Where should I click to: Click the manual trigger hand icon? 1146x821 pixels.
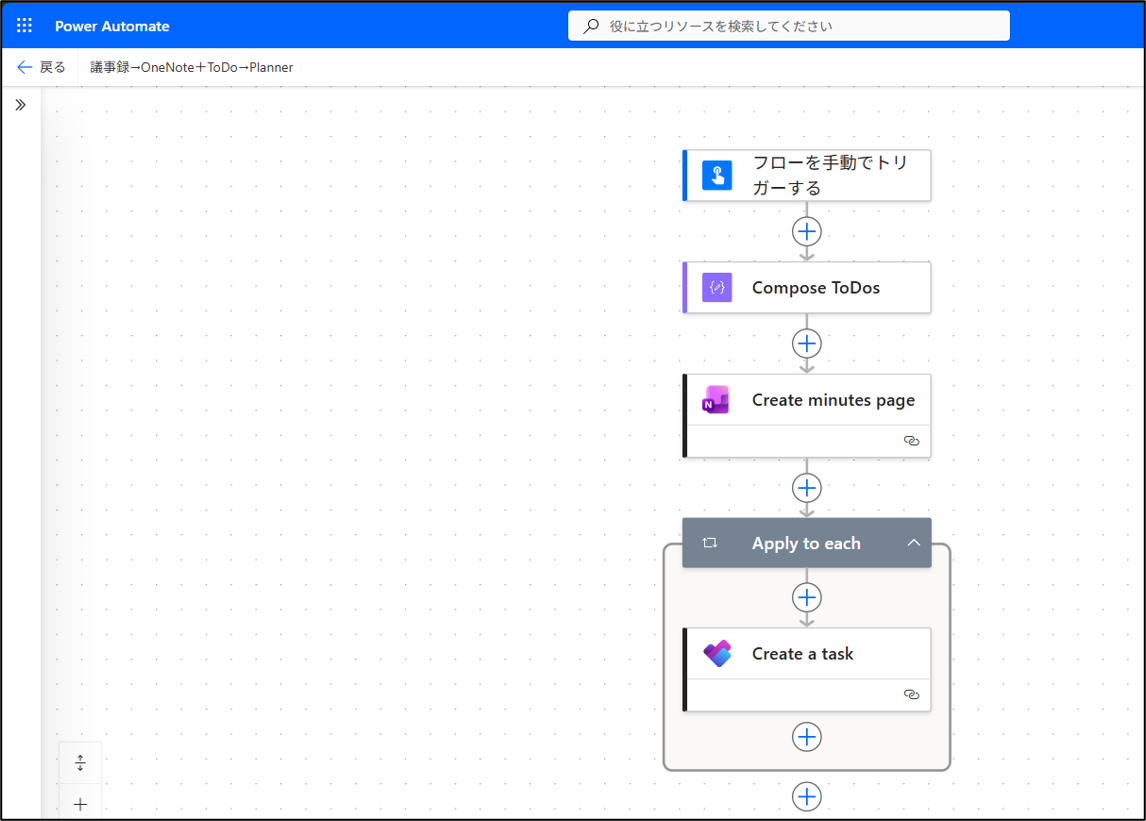click(x=717, y=175)
